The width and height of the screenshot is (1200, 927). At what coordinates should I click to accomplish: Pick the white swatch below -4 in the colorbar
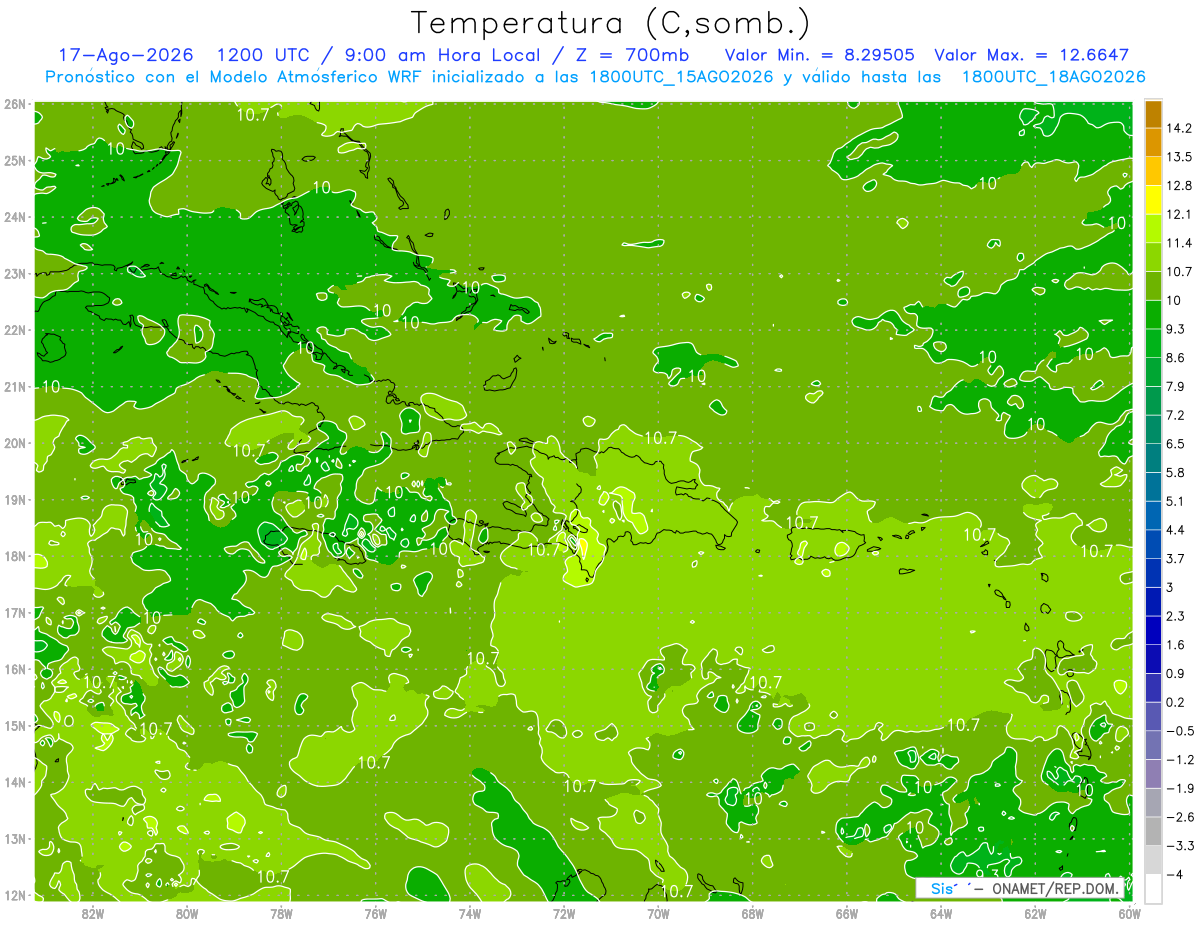click(x=1153, y=888)
